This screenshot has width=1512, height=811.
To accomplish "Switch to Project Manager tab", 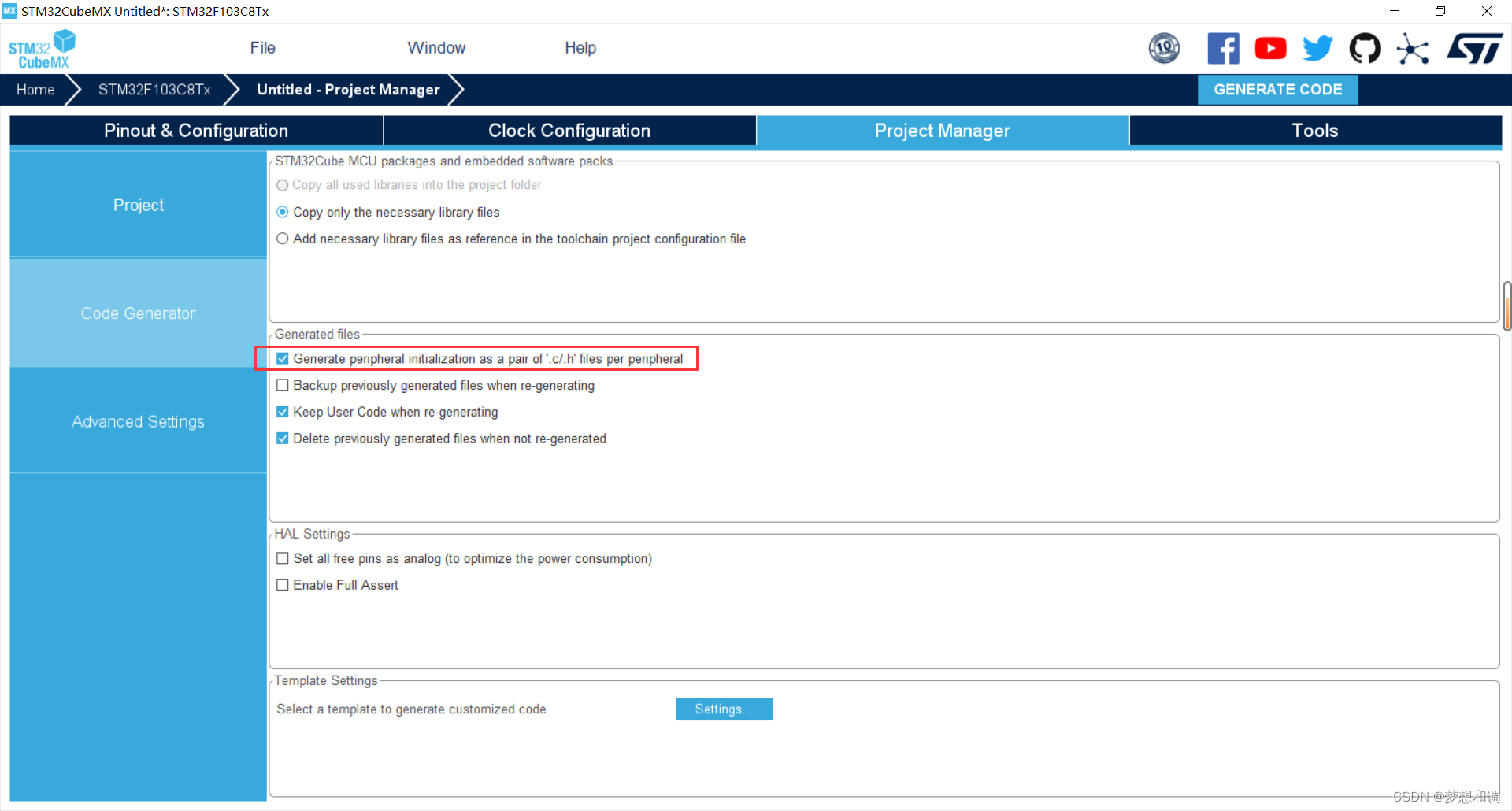I will point(943,131).
